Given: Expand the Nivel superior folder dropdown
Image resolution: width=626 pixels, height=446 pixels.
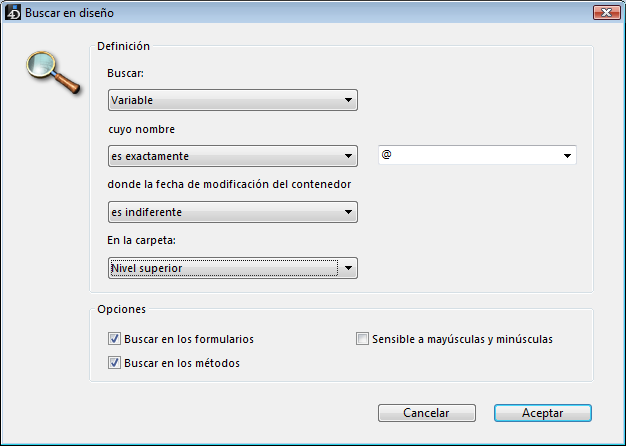Looking at the screenshot, I should 348,268.
